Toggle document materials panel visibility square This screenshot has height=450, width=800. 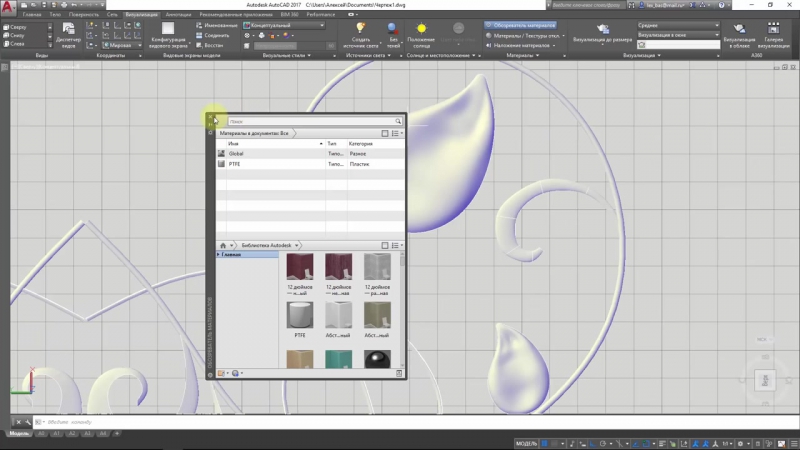[385, 133]
